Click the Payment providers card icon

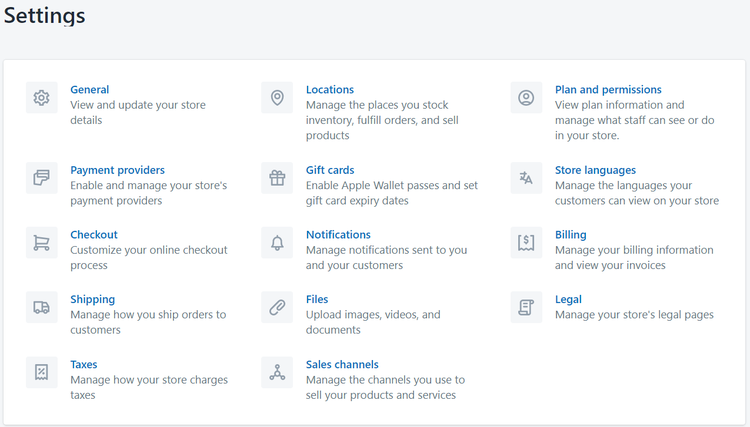click(x=41, y=178)
